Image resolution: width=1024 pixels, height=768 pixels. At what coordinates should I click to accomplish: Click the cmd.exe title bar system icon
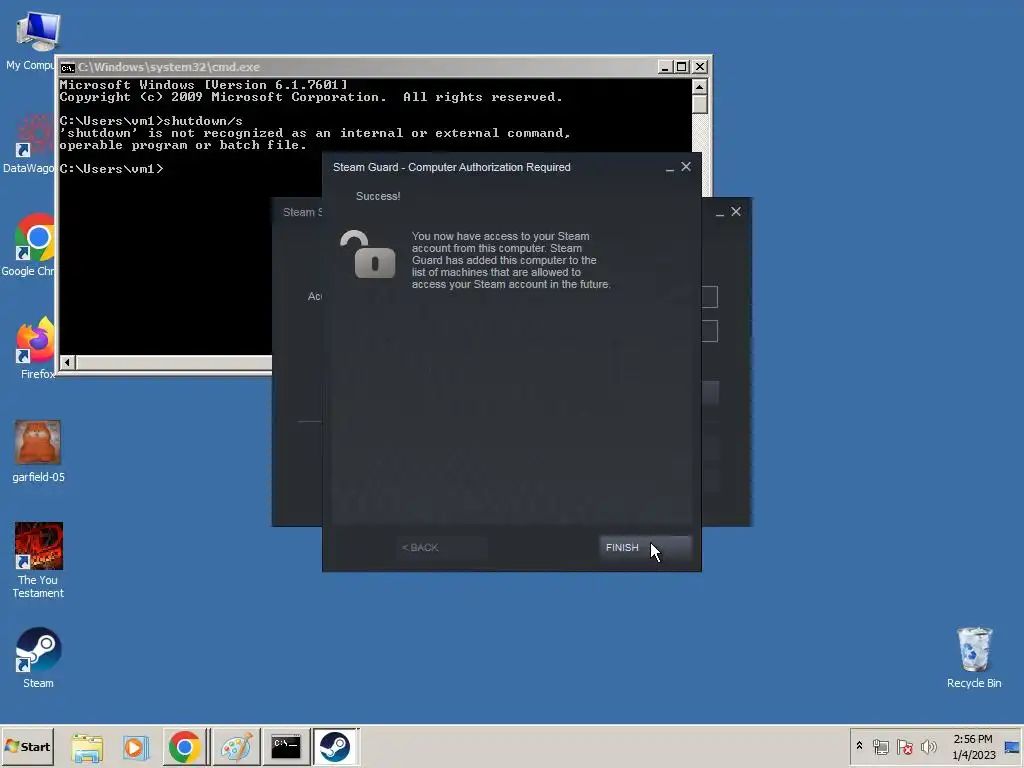[67, 67]
